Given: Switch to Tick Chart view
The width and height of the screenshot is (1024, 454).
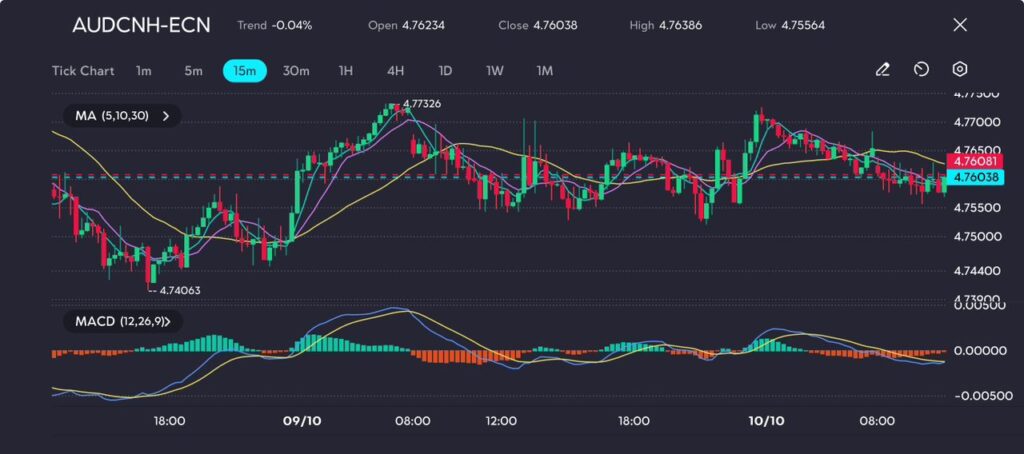Looking at the screenshot, I should [x=83, y=71].
